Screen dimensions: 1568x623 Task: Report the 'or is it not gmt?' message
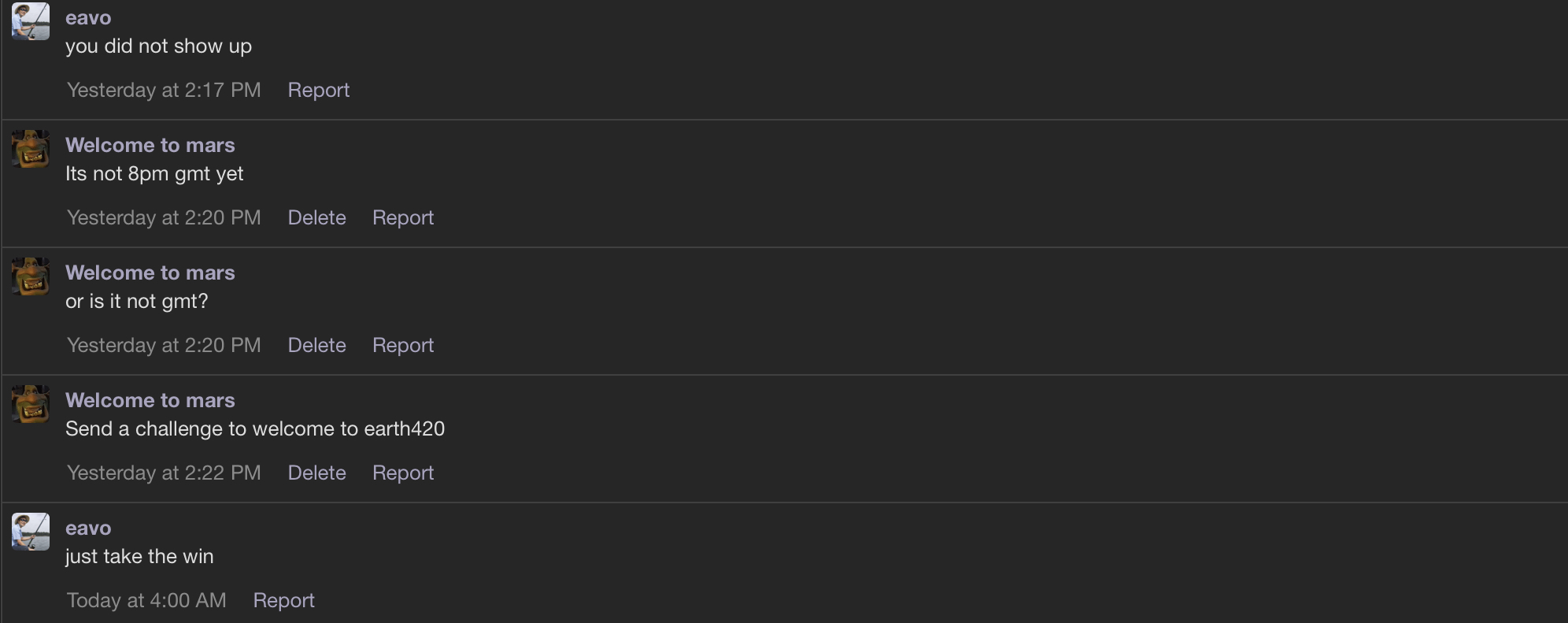click(402, 346)
